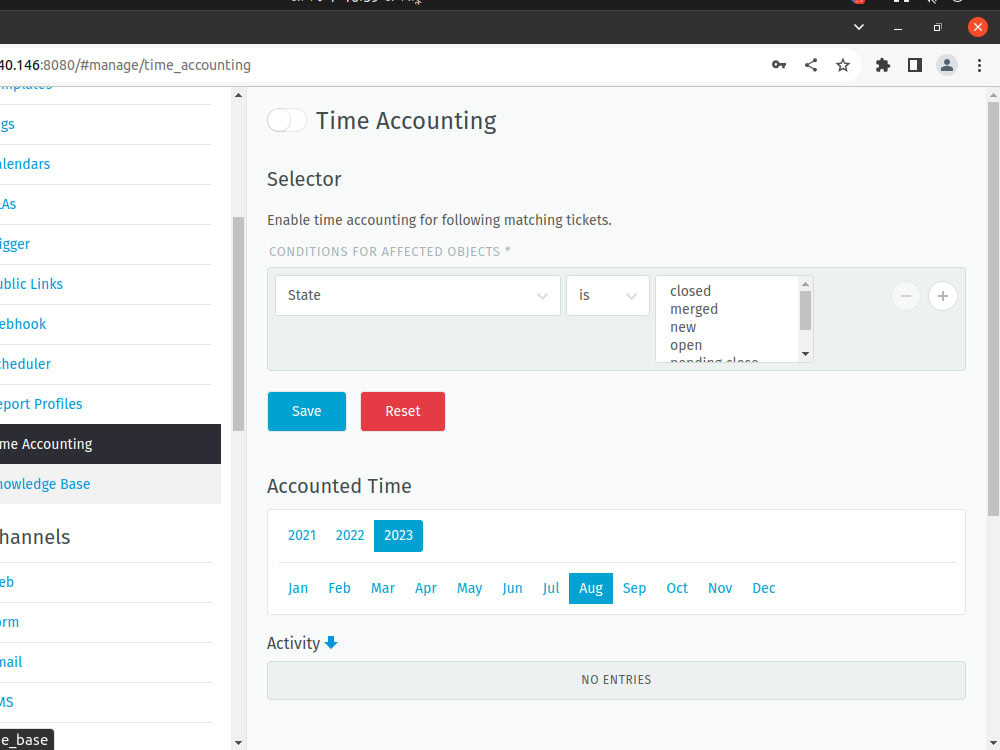Open the 'is' operator dropdown
This screenshot has width=1000, height=750.
607,295
